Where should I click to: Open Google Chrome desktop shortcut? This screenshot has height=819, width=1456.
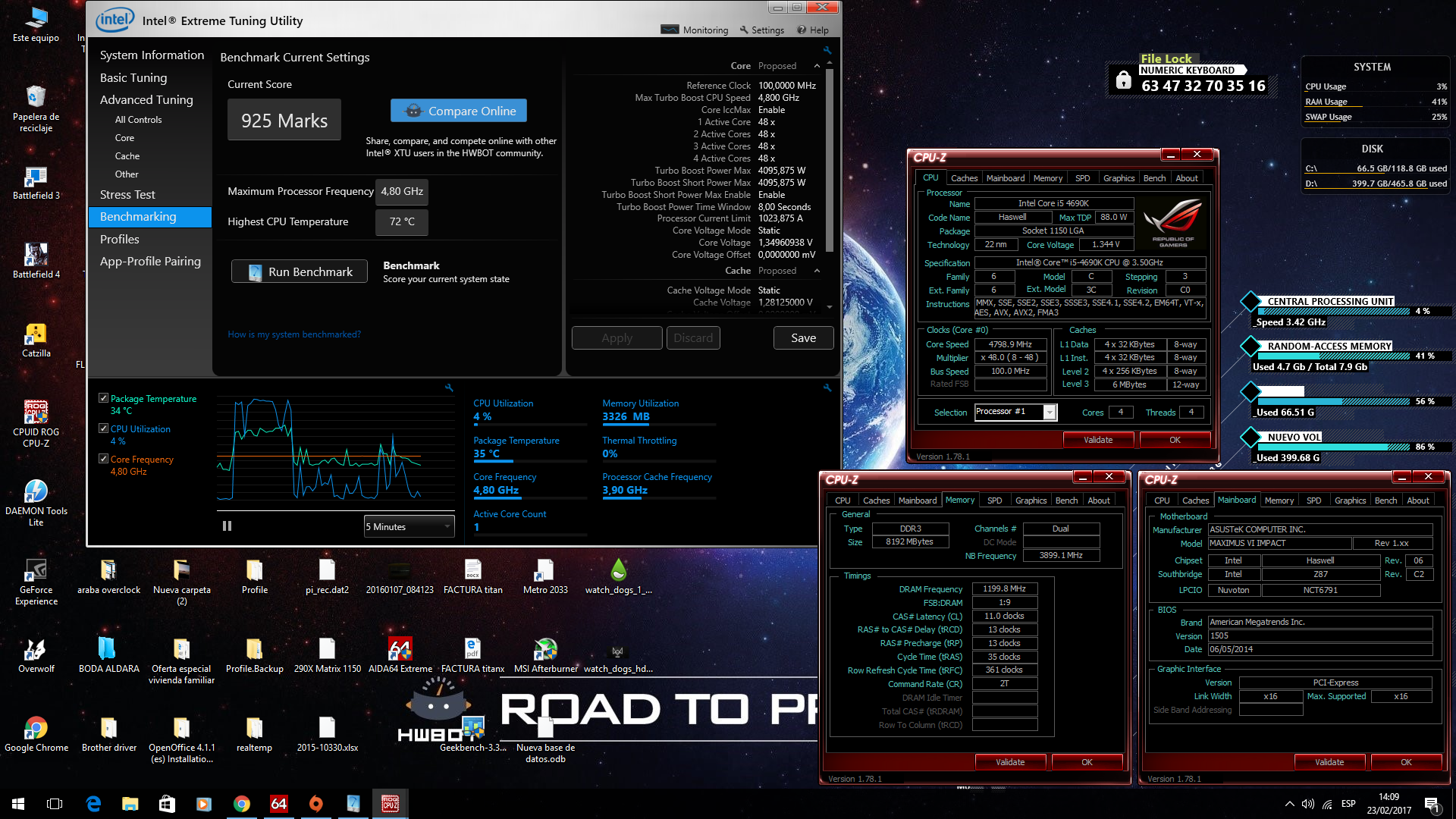[x=36, y=735]
